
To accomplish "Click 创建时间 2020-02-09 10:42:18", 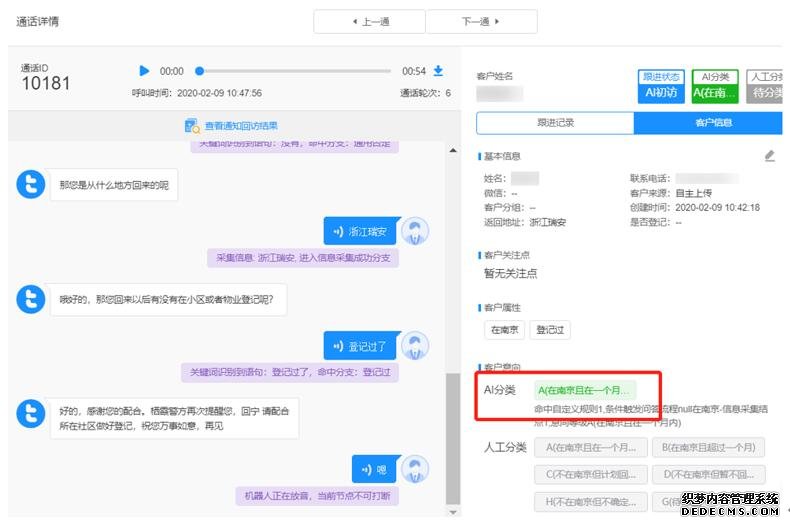I will (x=695, y=208).
